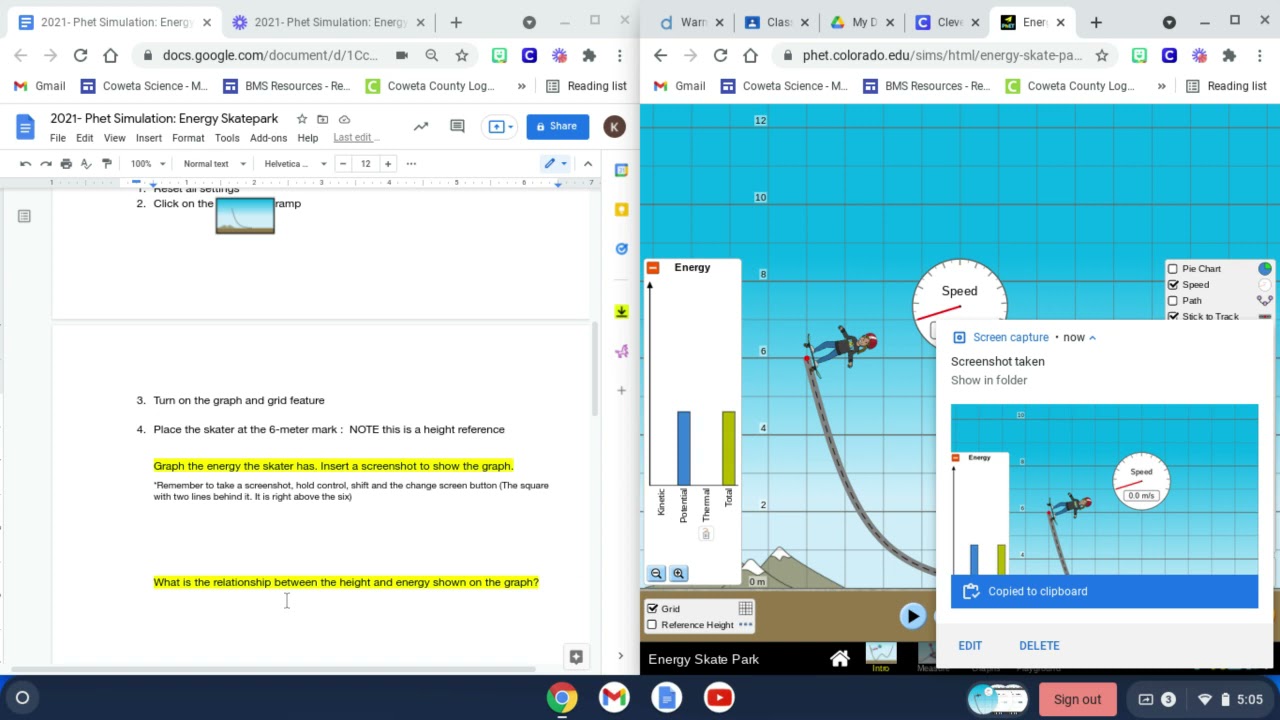Open the Insert menu in Docs
The image size is (1280, 720).
point(149,138)
